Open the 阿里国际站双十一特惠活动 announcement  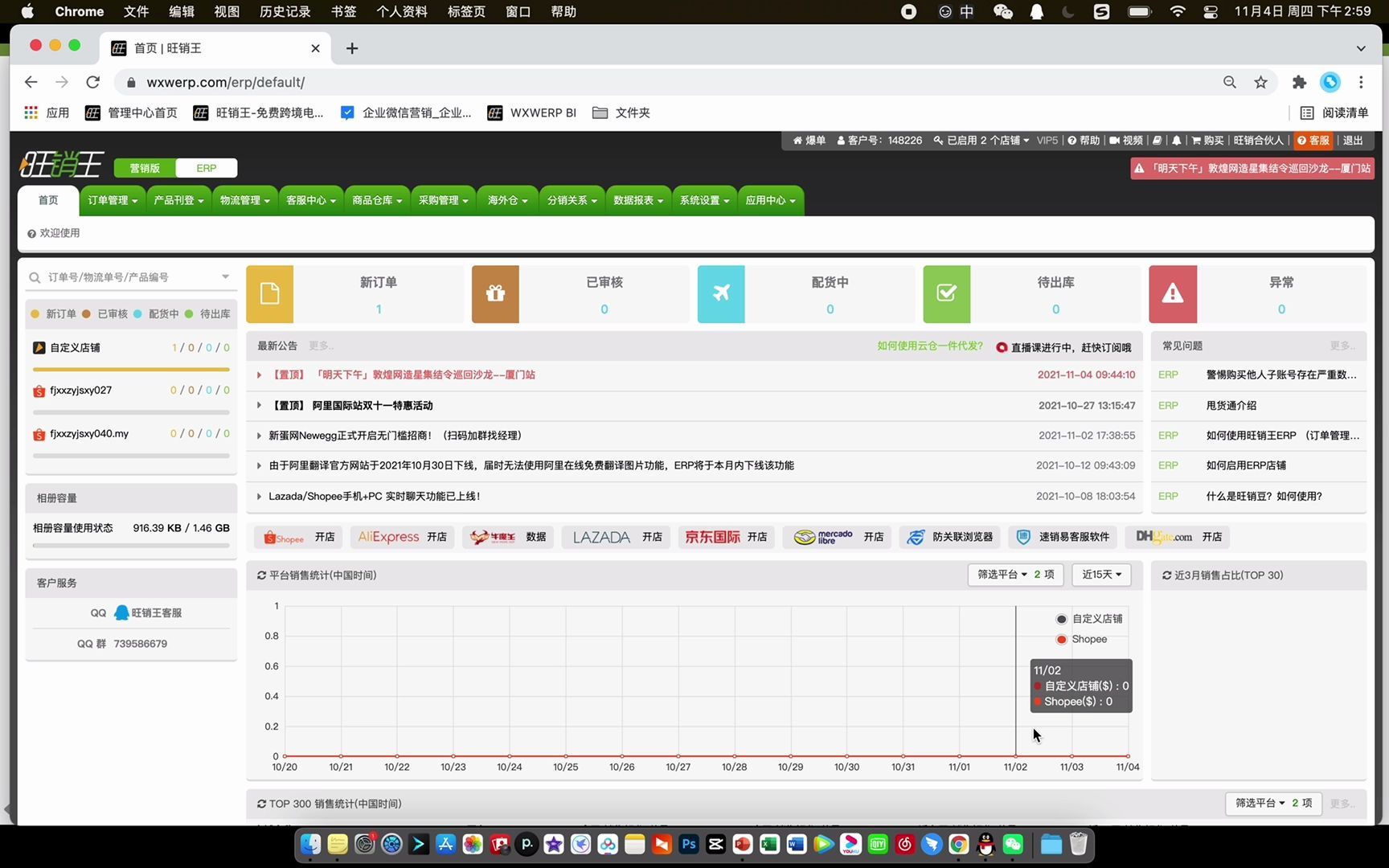[x=352, y=405]
